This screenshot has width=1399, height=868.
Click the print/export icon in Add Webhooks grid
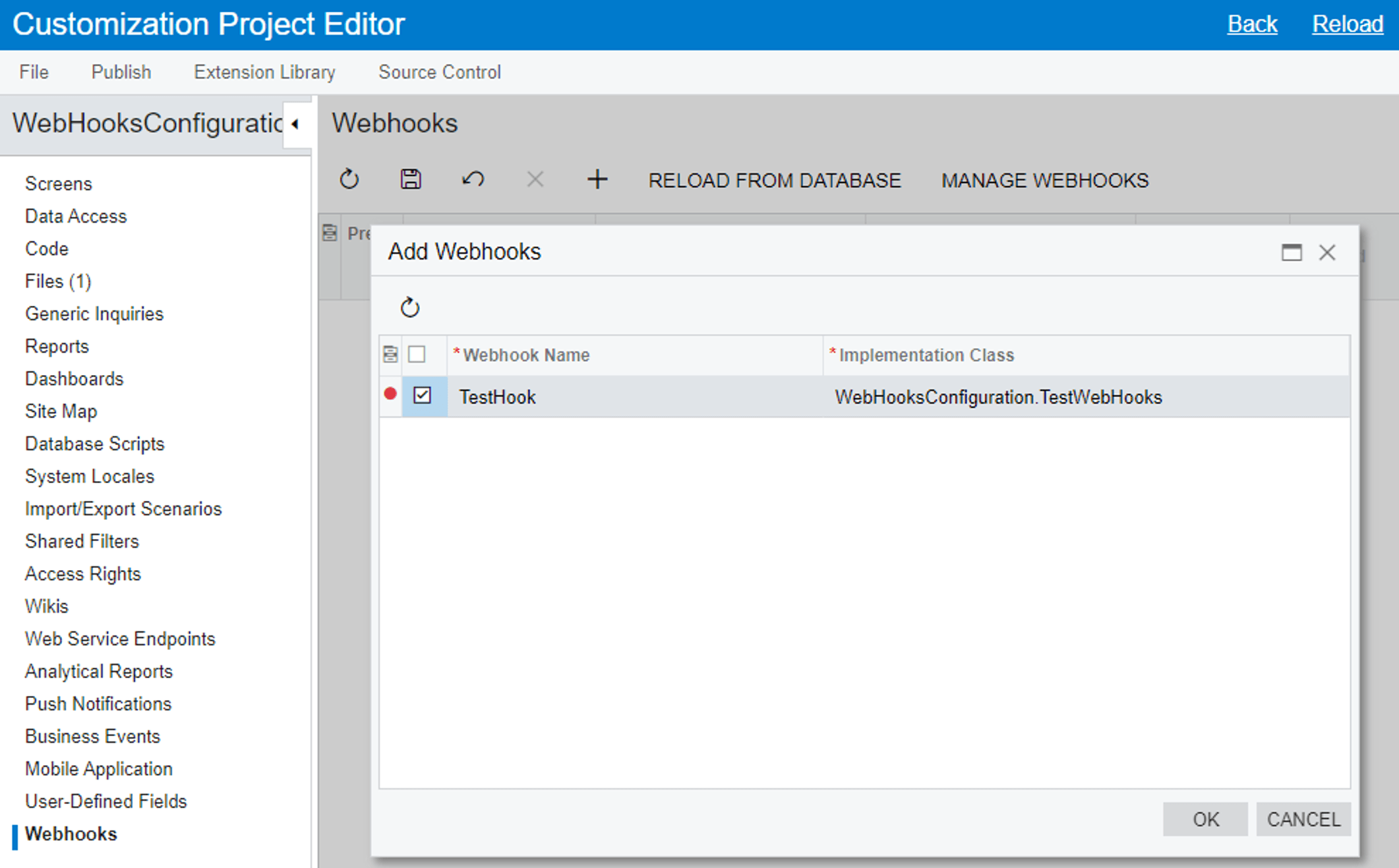tap(392, 354)
